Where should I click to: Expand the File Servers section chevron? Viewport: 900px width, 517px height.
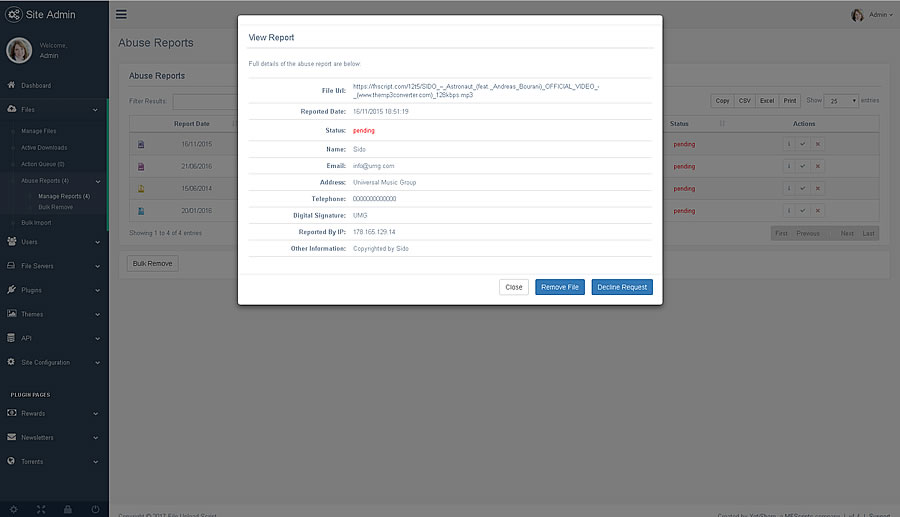click(97, 266)
